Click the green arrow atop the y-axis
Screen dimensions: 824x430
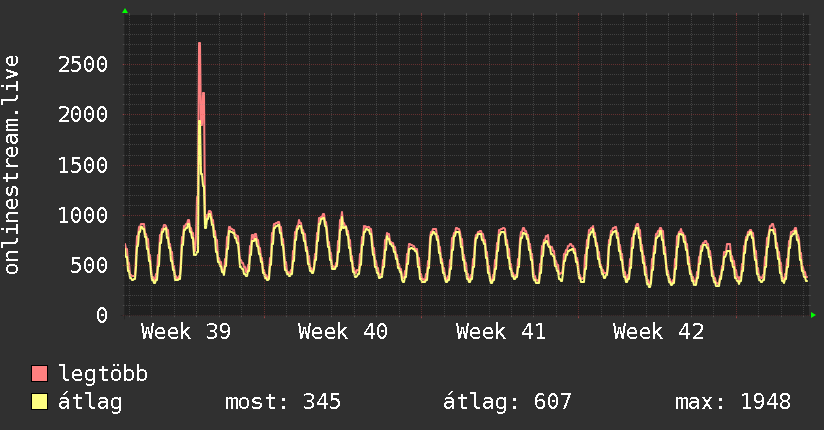[x=125, y=11]
